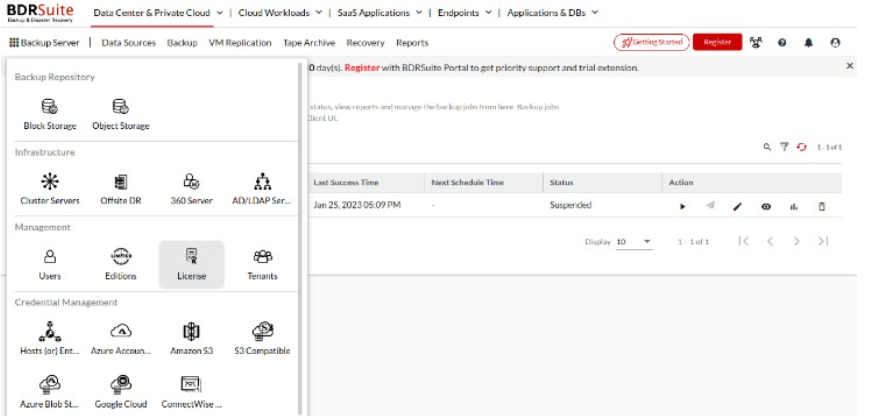Go to next page of results
Screen dimensions: 870x416
click(797, 241)
